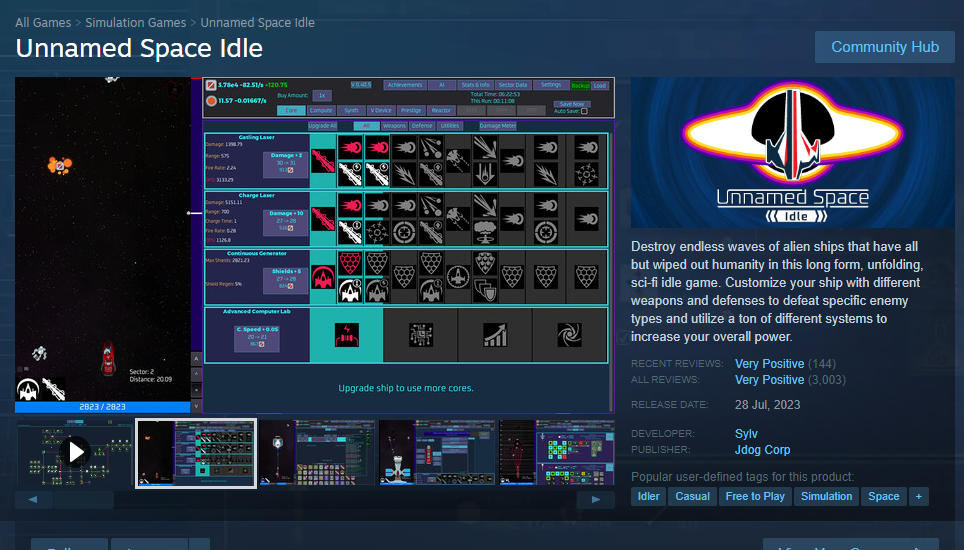This screenshot has height=550, width=964.
Task: Select the red laser gun icon in Charge Laser row
Action: point(323,219)
